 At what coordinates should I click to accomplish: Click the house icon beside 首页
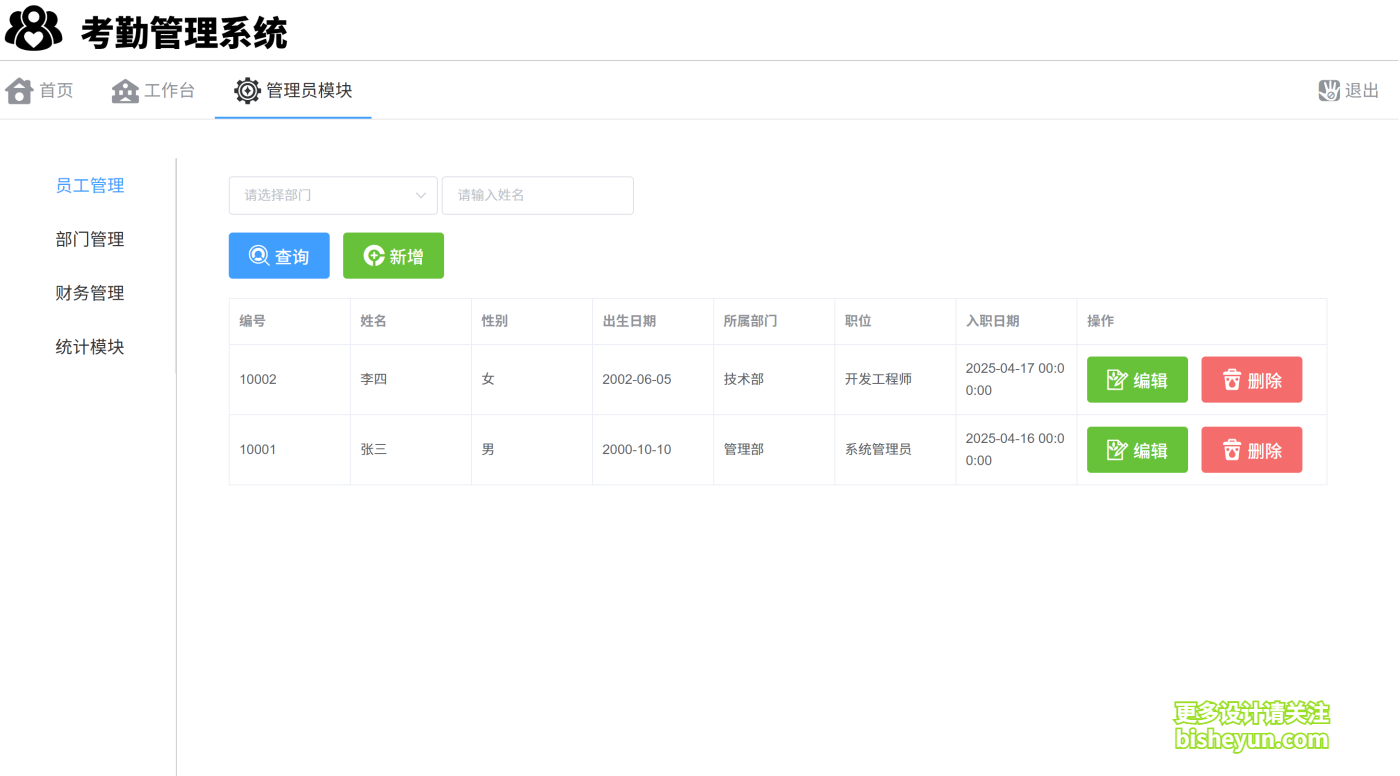(19, 91)
